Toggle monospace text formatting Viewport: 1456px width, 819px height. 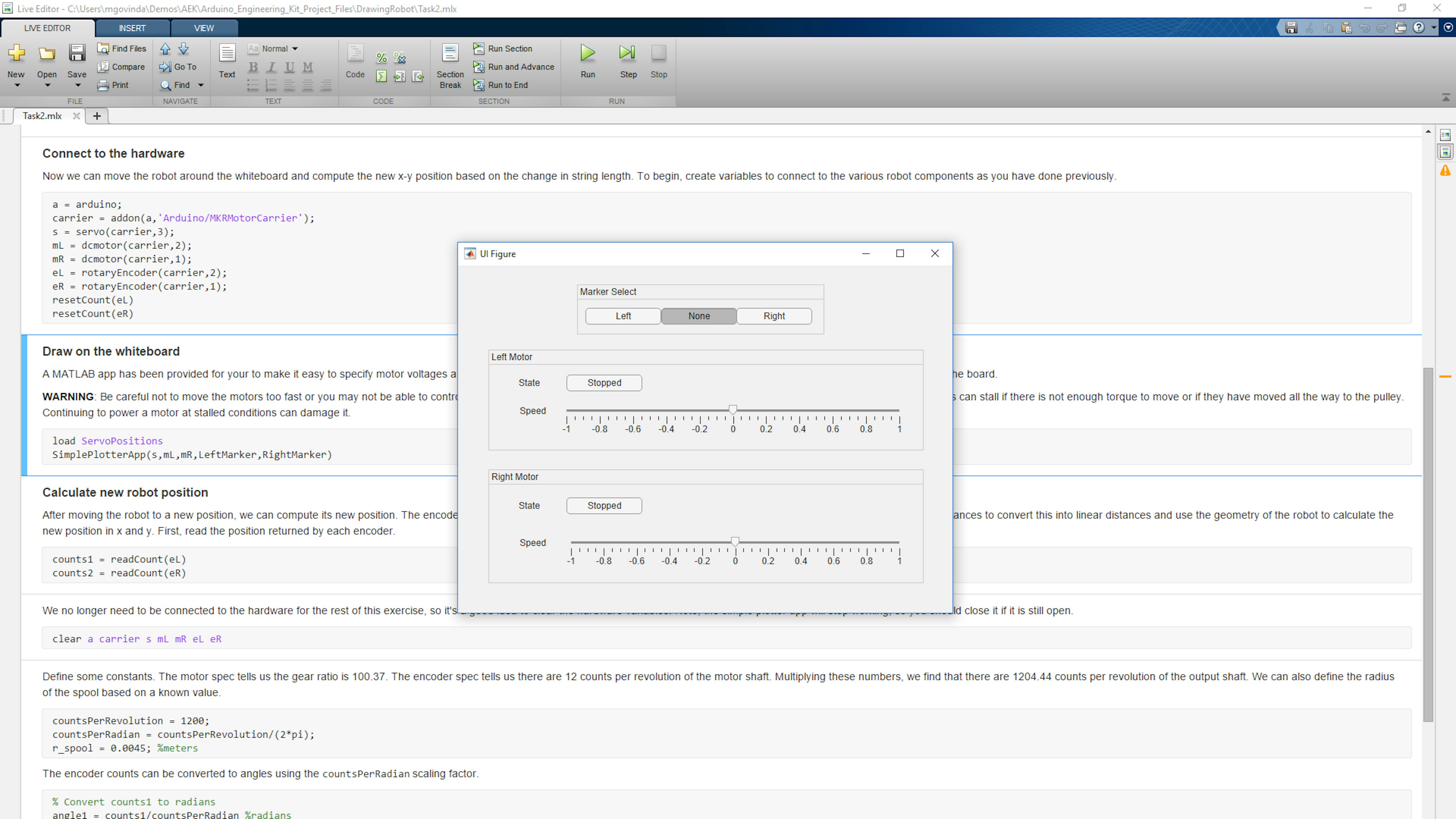(x=307, y=67)
